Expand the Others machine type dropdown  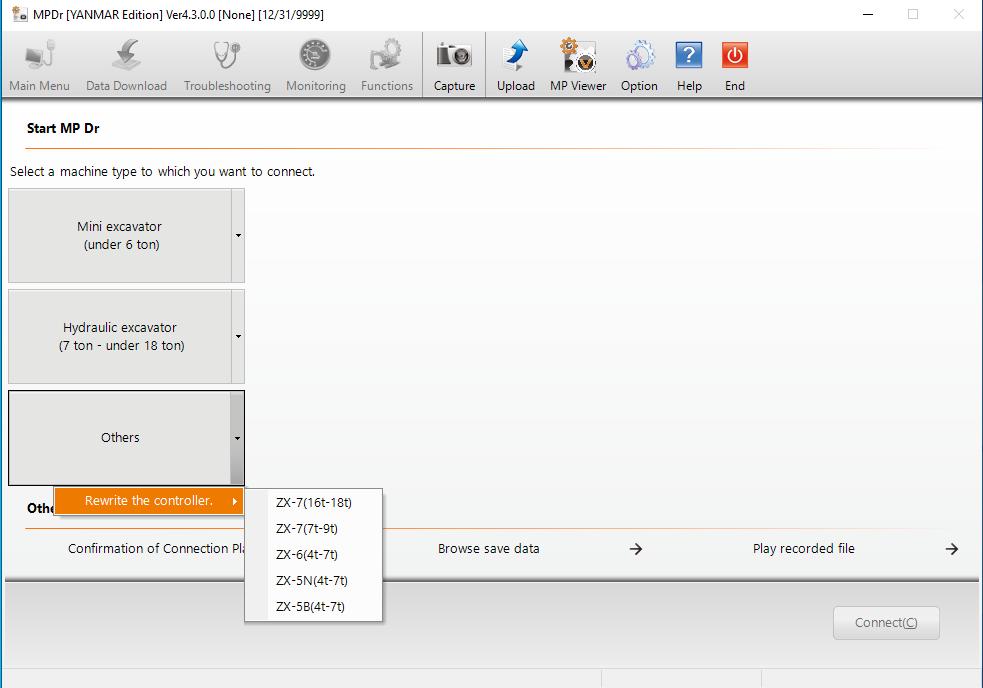pyautogui.click(x=237, y=438)
